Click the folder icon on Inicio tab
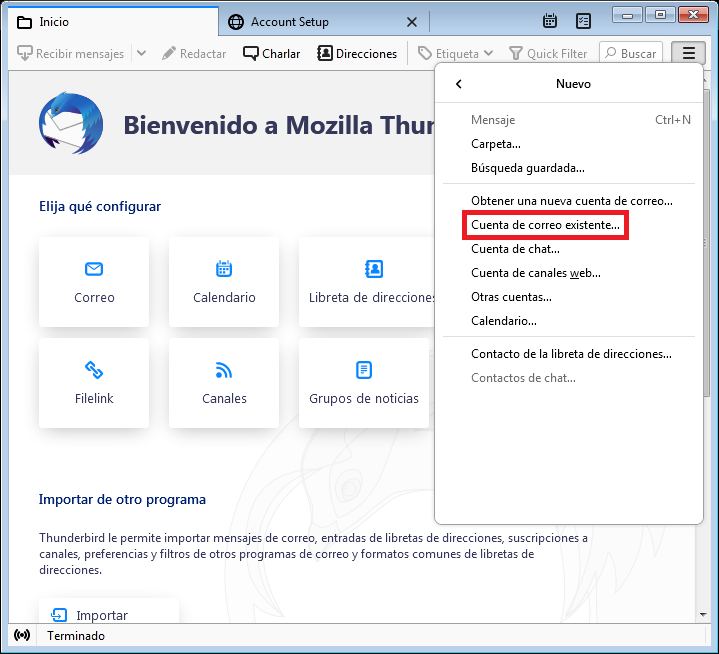Screen dimensions: 719x654 [24, 22]
